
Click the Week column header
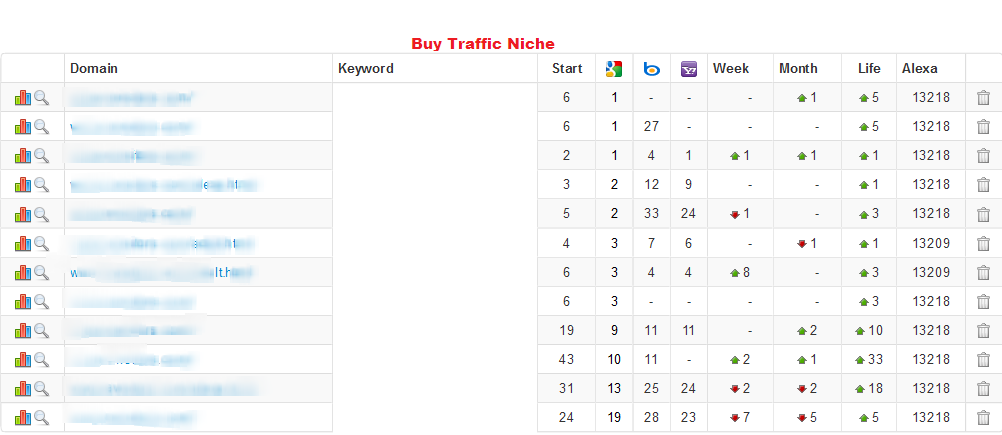click(731, 68)
